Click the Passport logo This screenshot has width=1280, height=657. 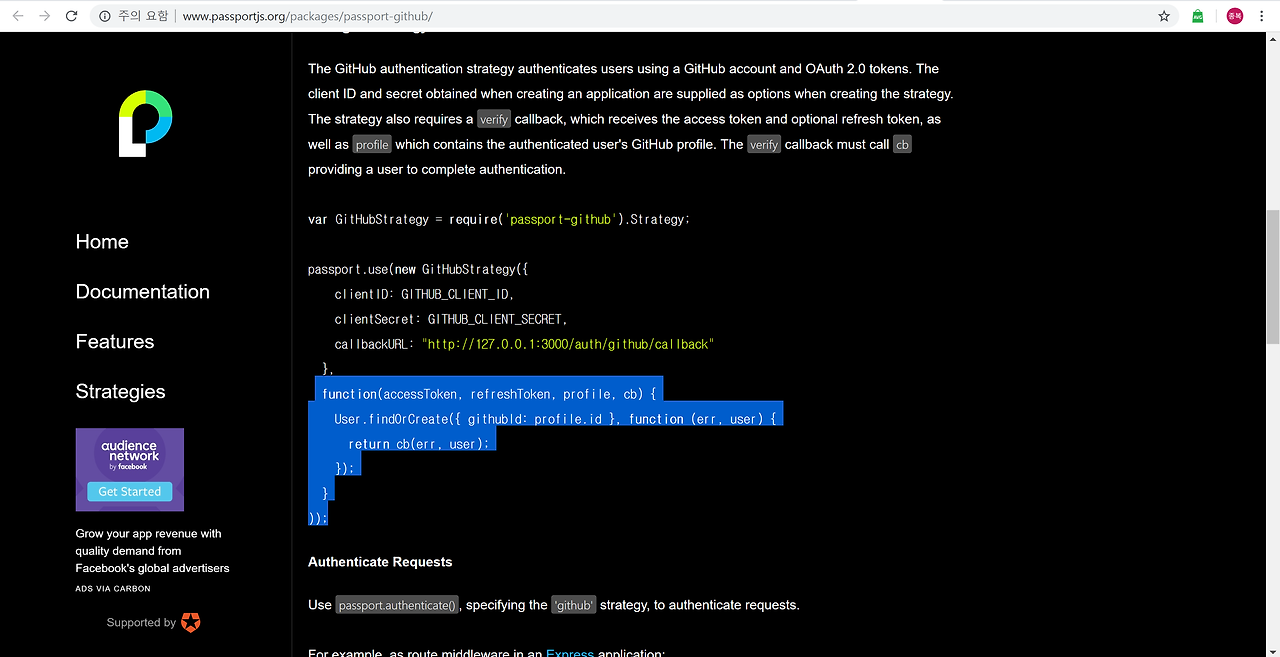pos(145,123)
